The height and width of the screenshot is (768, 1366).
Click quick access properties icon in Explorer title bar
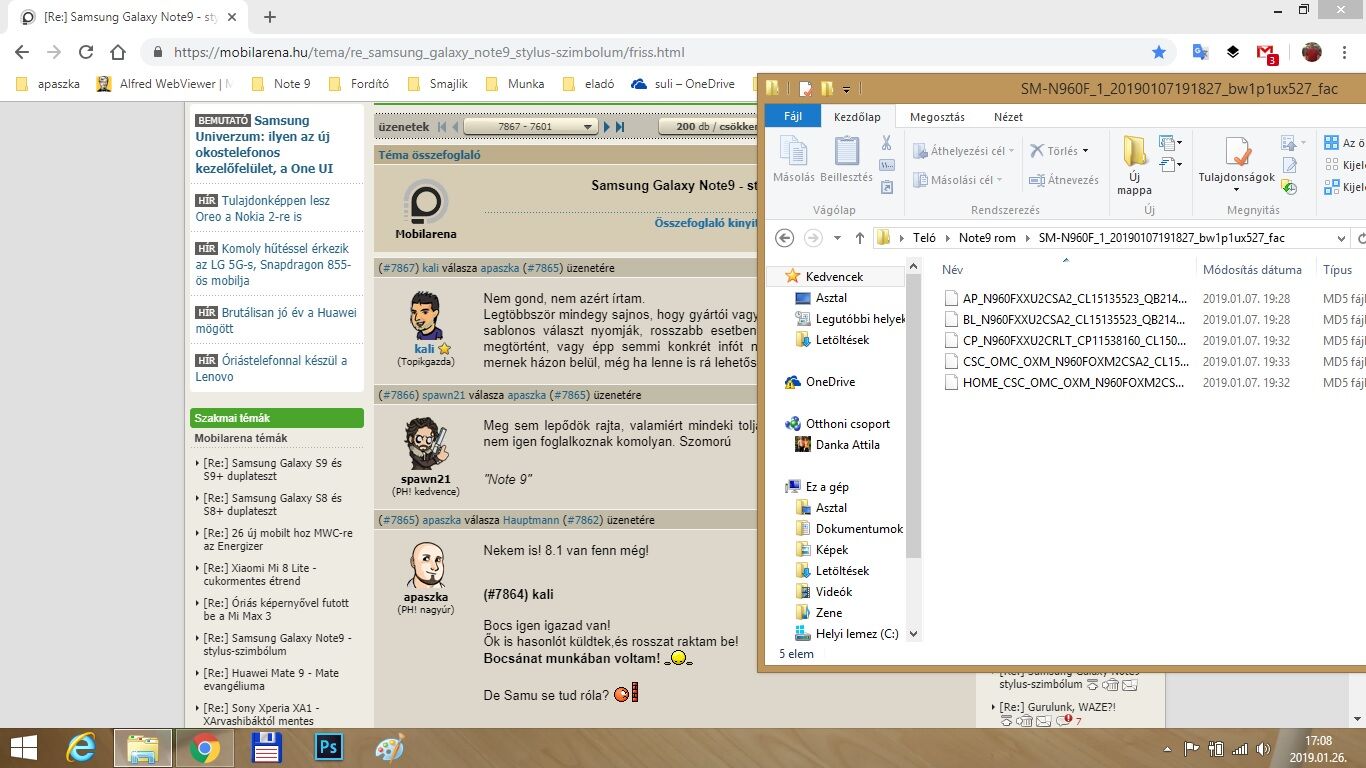[x=806, y=88]
